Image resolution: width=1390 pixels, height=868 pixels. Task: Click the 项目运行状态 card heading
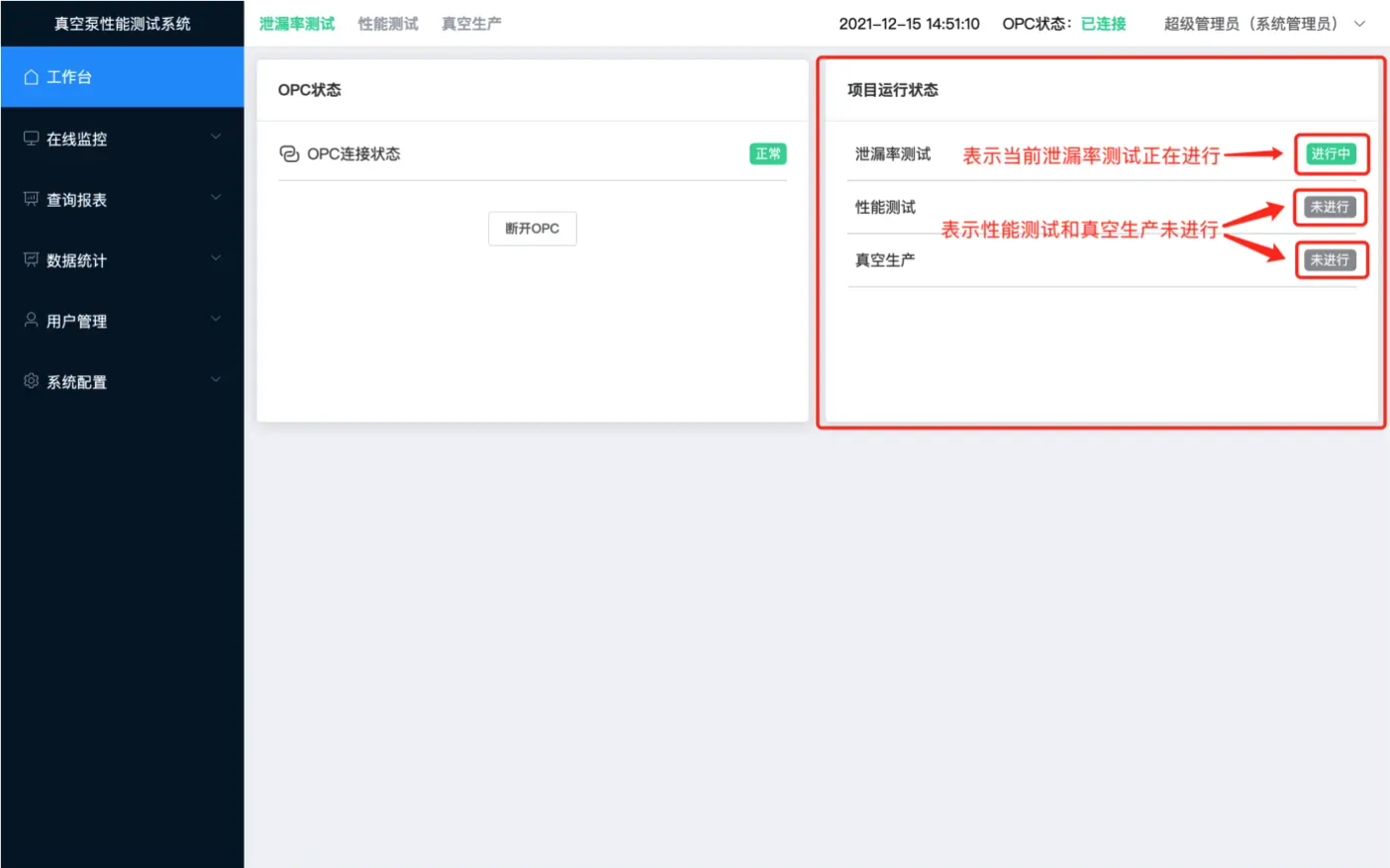tap(893, 90)
